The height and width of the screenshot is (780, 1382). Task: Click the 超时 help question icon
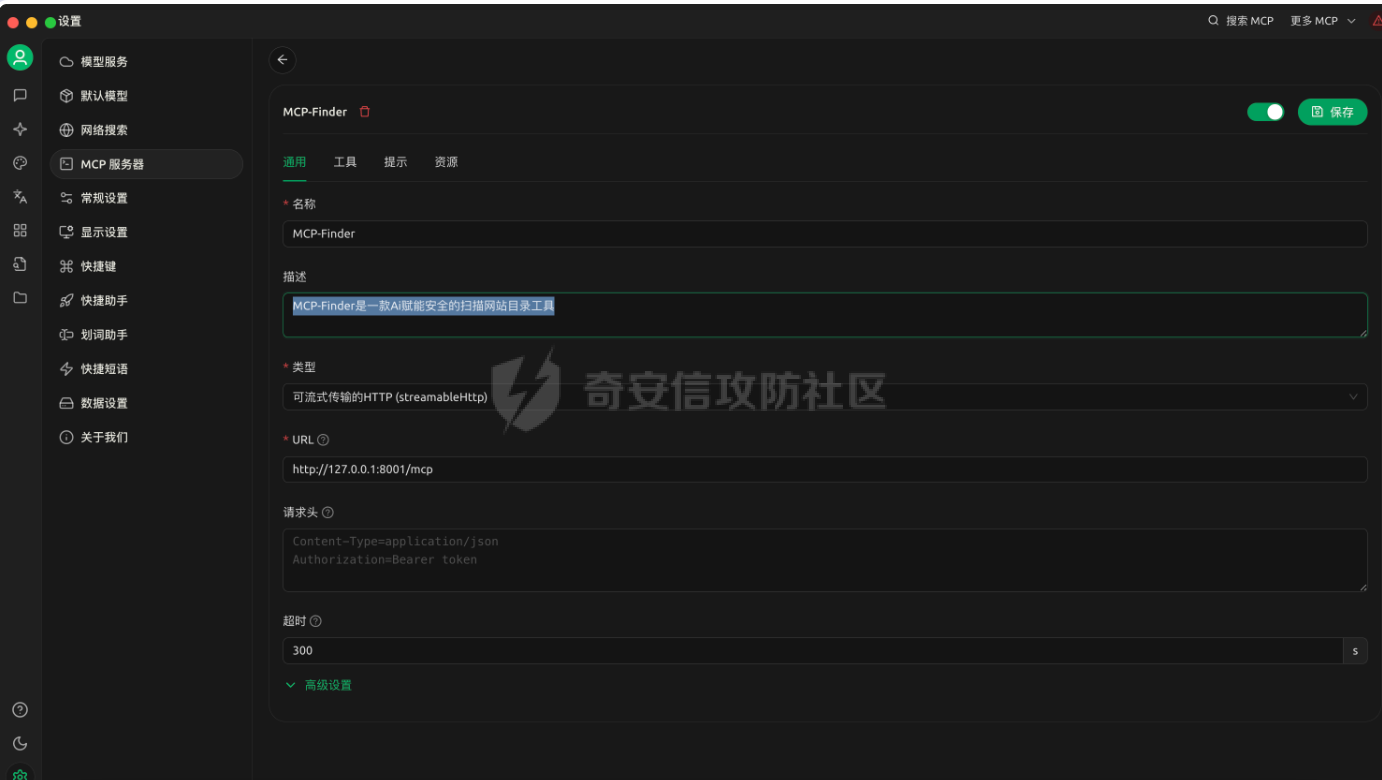[316, 621]
